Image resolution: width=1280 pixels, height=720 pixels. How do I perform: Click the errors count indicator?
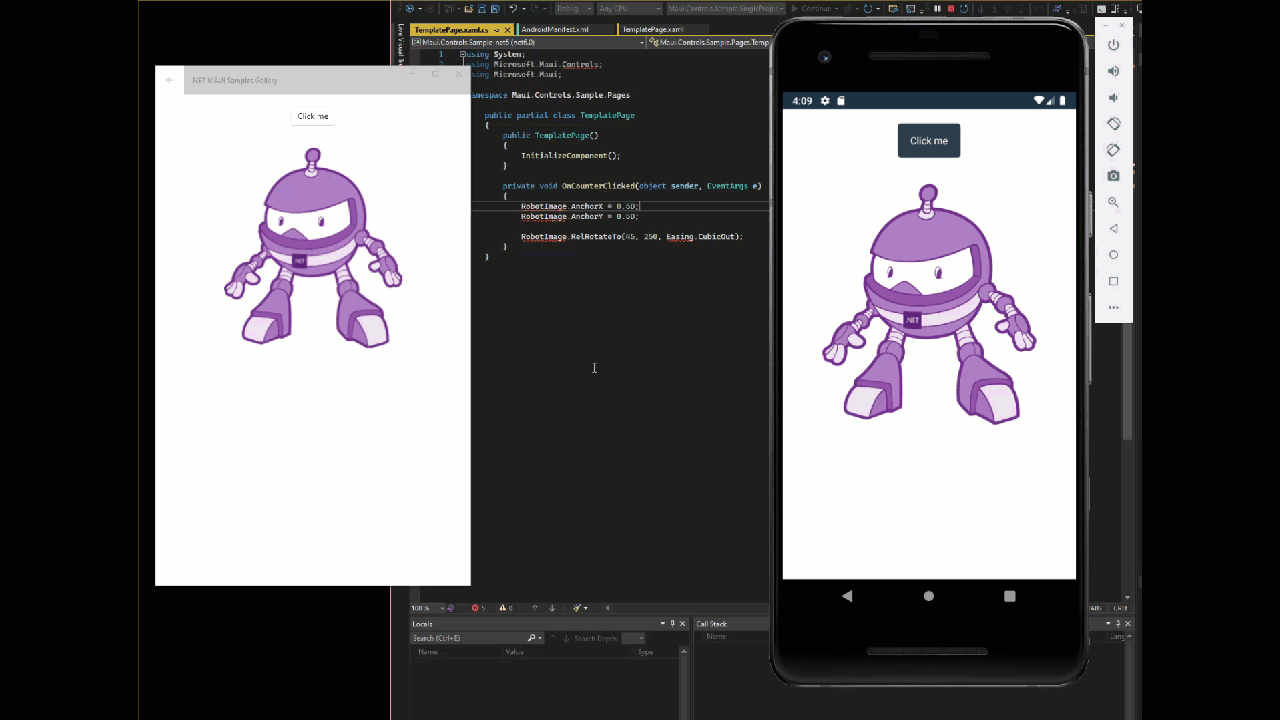click(477, 608)
